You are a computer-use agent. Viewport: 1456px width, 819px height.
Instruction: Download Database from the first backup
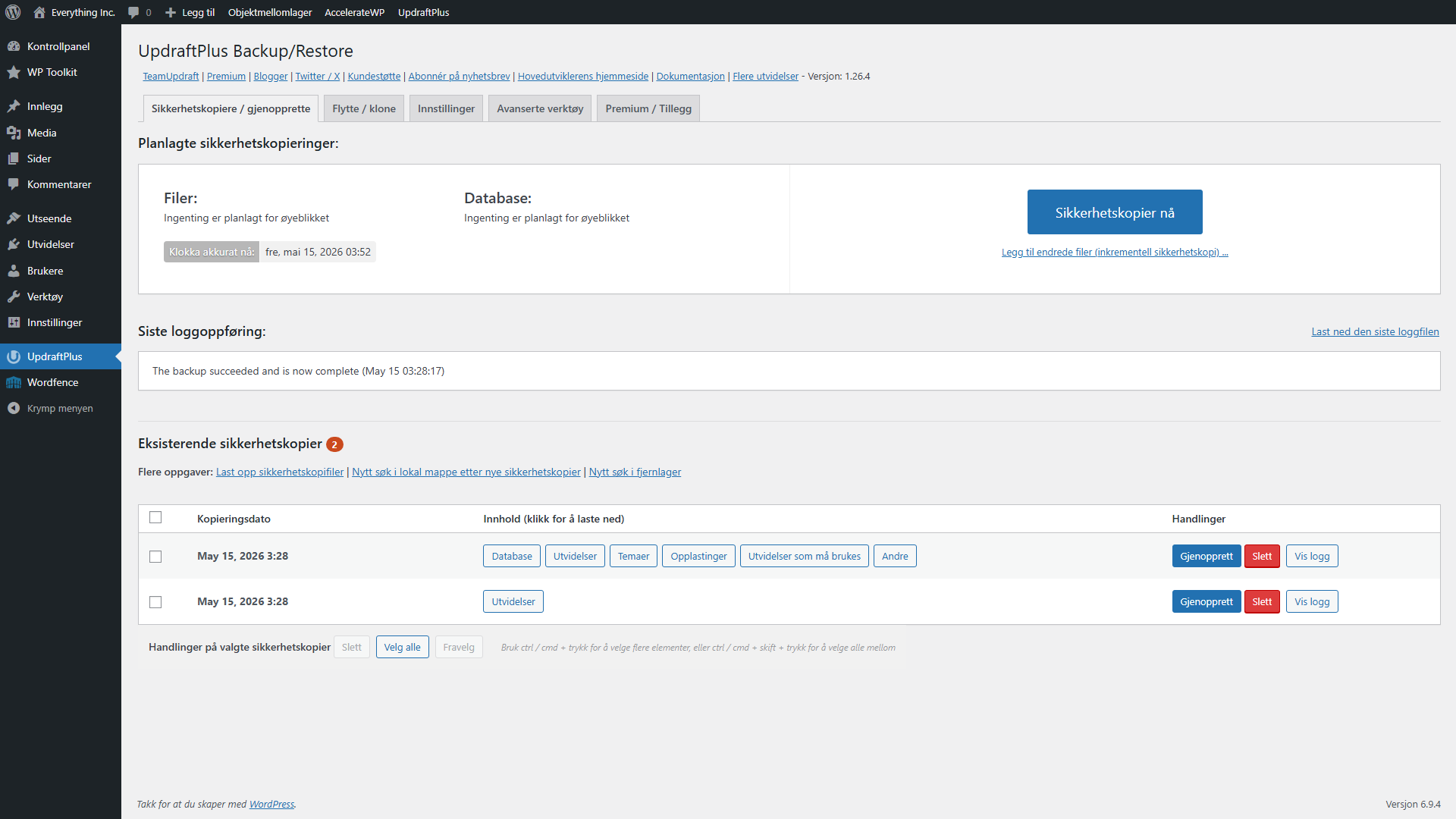[x=512, y=556]
